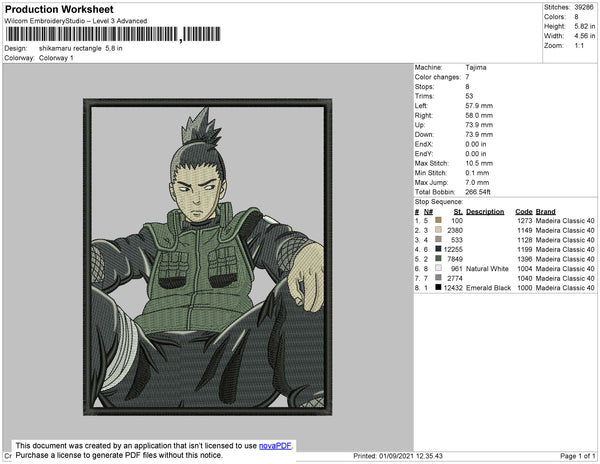Click the 'Page 1 of 1' indicator
Image resolution: width=600 pixels, height=464 pixels.
tap(577, 456)
